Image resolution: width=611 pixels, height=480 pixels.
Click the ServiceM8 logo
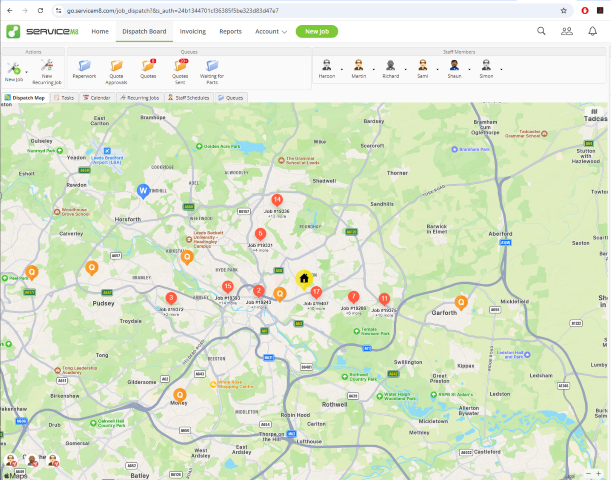(x=42, y=31)
